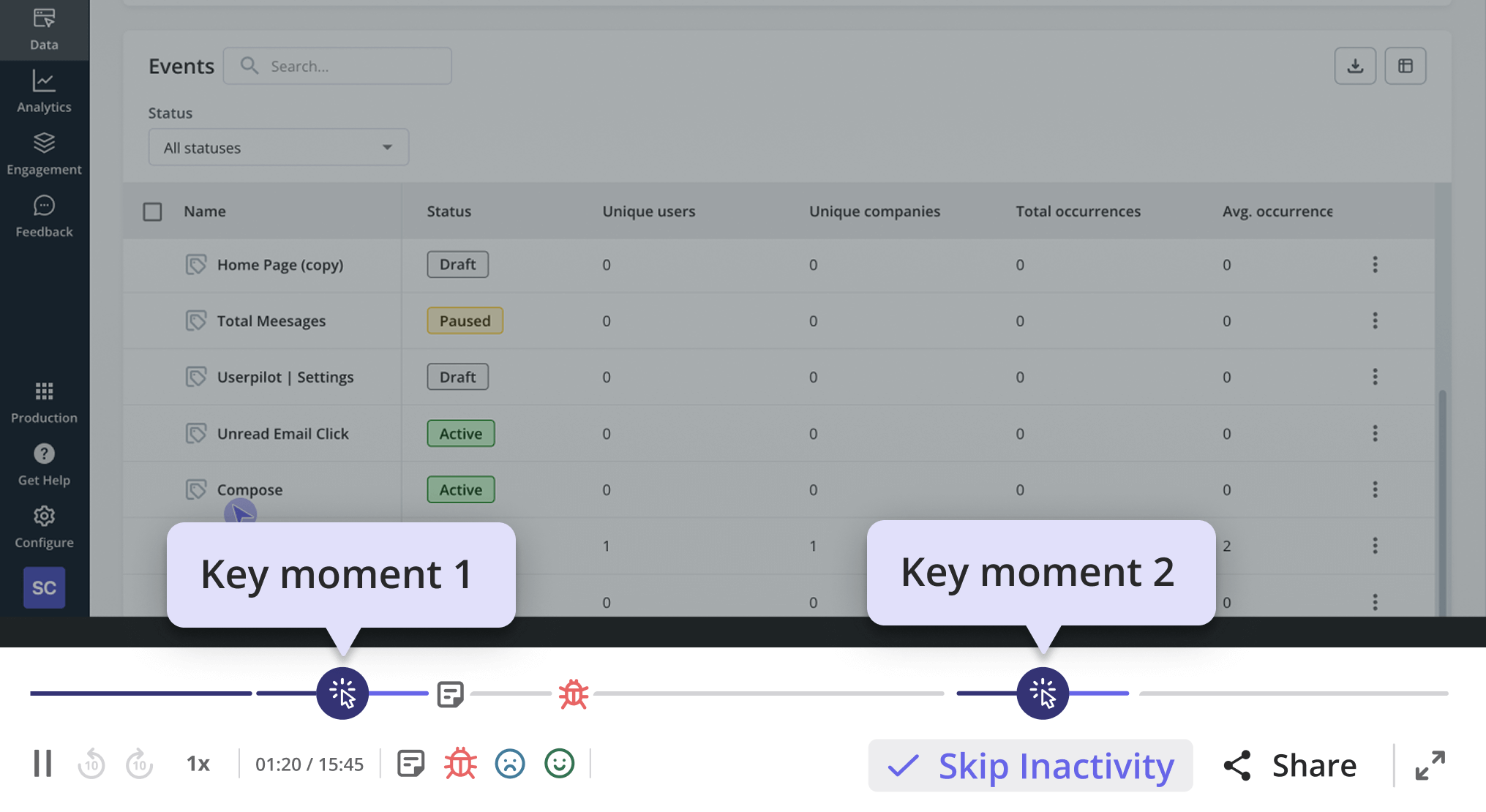Open the Analytics sidebar section

click(44, 91)
